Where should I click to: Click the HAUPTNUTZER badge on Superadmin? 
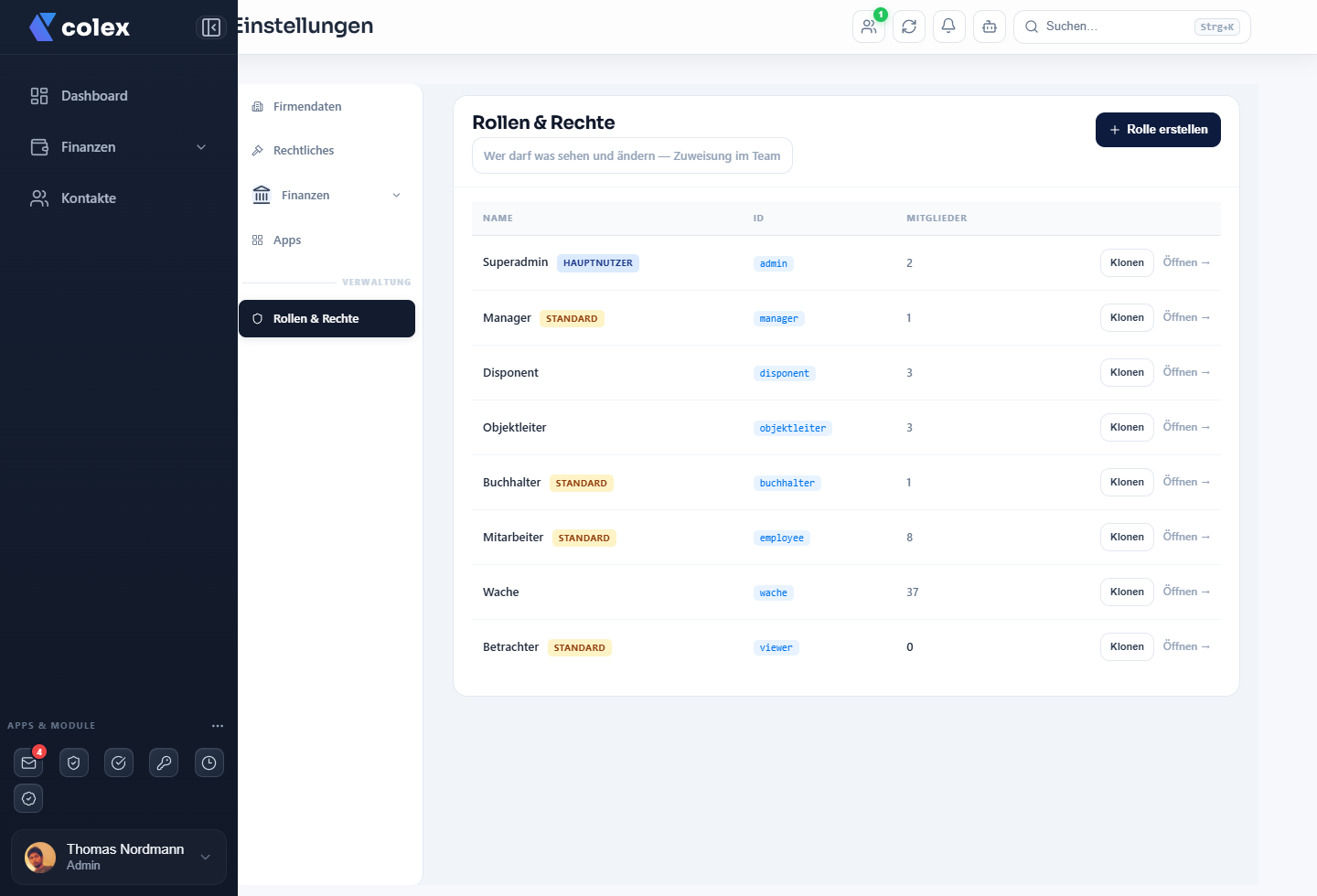pyautogui.click(x=598, y=263)
